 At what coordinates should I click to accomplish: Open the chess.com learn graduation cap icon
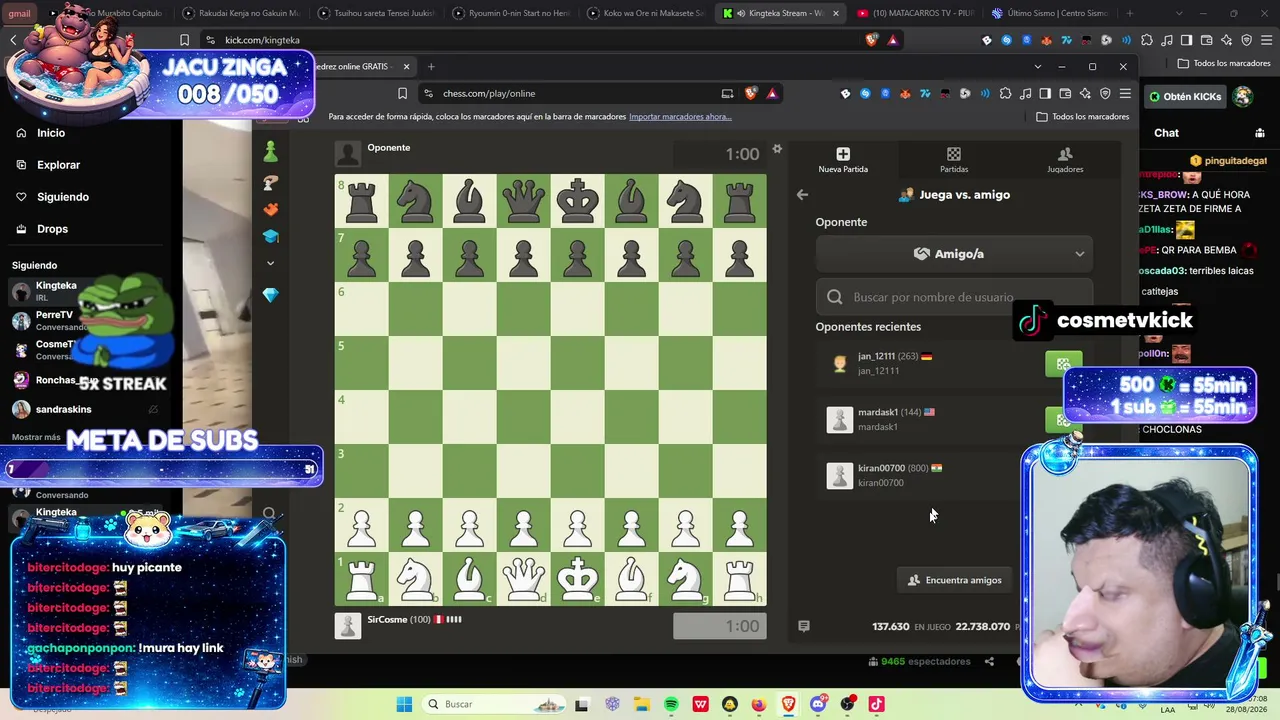[270, 236]
